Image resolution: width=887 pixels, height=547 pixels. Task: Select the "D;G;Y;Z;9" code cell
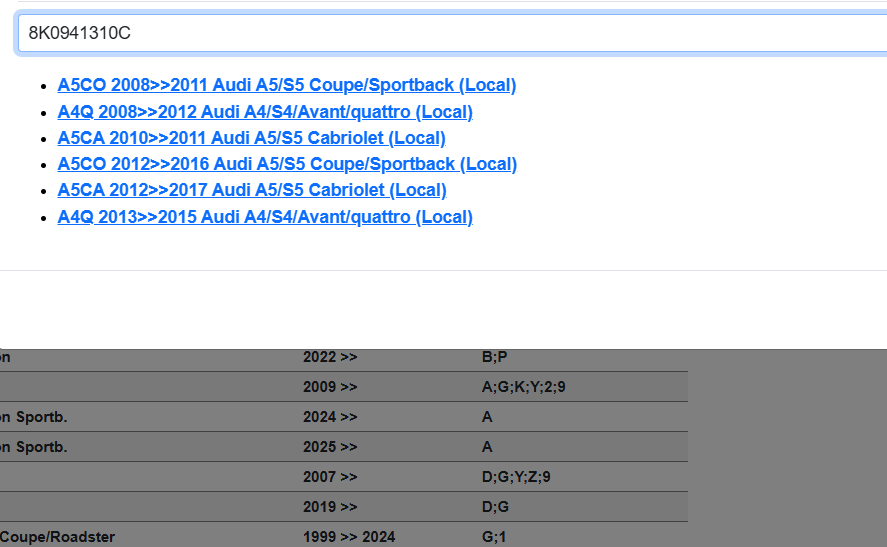pyautogui.click(x=516, y=477)
